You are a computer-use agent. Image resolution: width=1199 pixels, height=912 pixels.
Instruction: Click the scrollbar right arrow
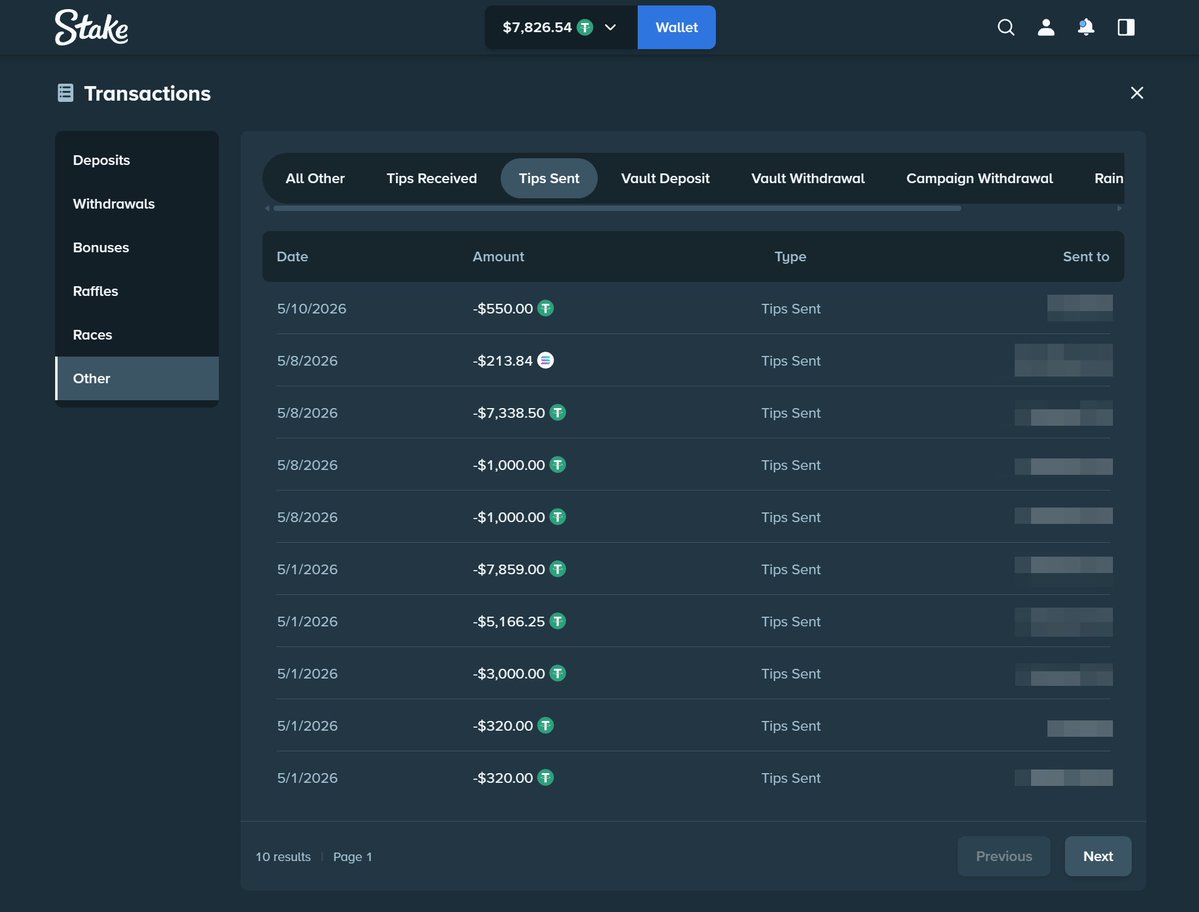[1119, 208]
